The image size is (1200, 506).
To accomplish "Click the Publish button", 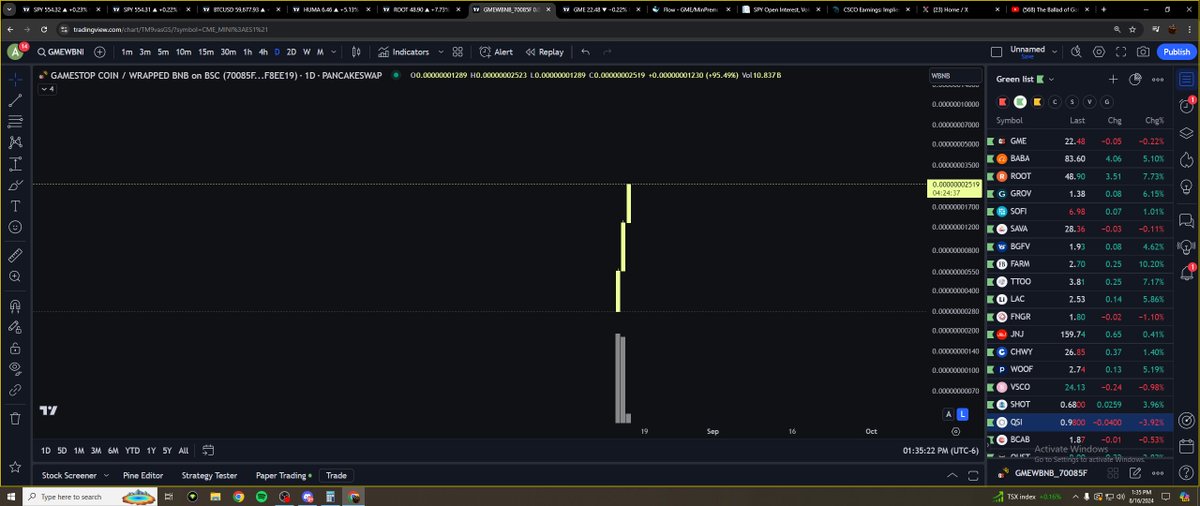I will tap(1176, 52).
